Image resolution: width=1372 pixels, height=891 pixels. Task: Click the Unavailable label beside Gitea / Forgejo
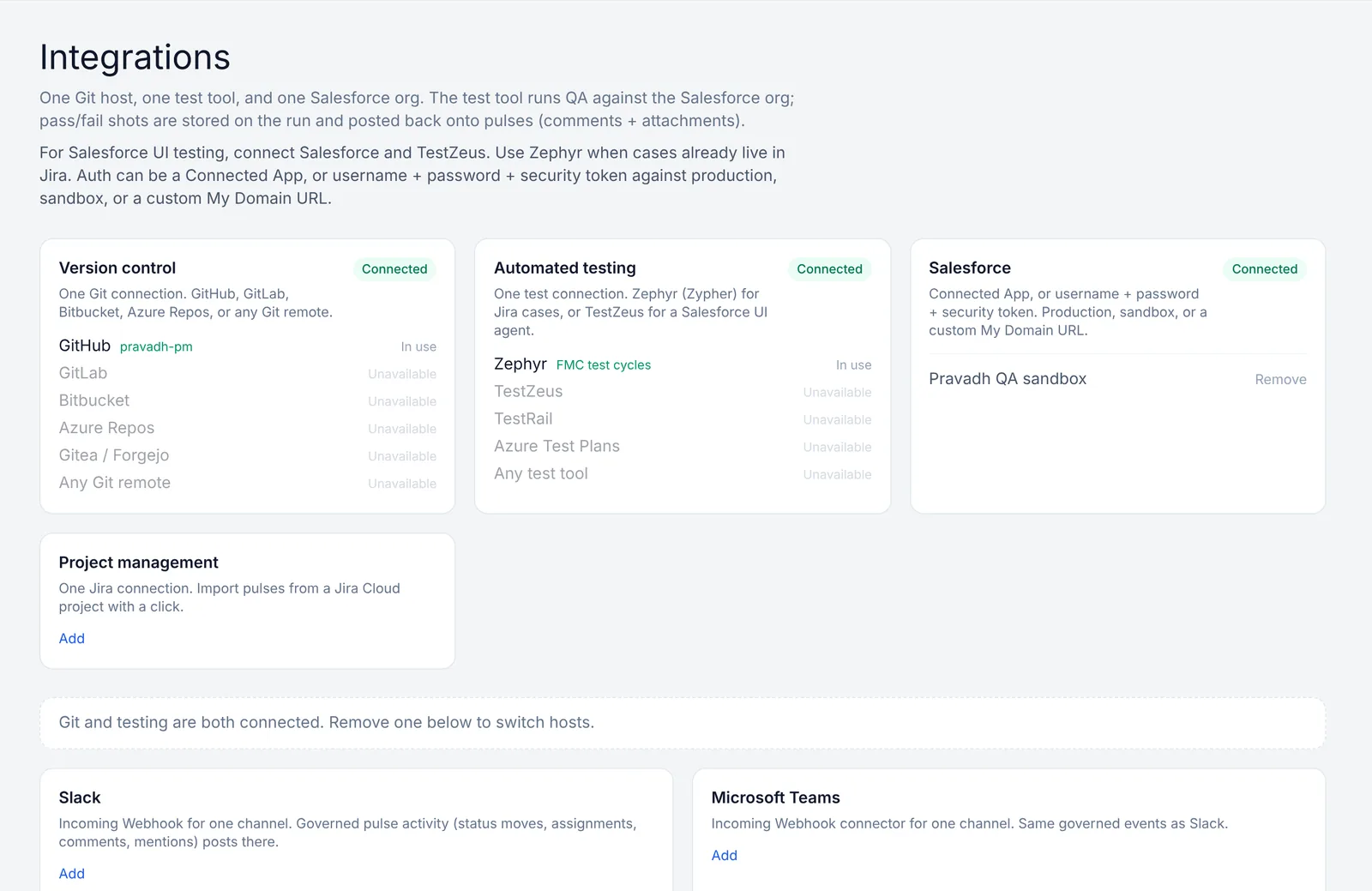(x=402, y=456)
